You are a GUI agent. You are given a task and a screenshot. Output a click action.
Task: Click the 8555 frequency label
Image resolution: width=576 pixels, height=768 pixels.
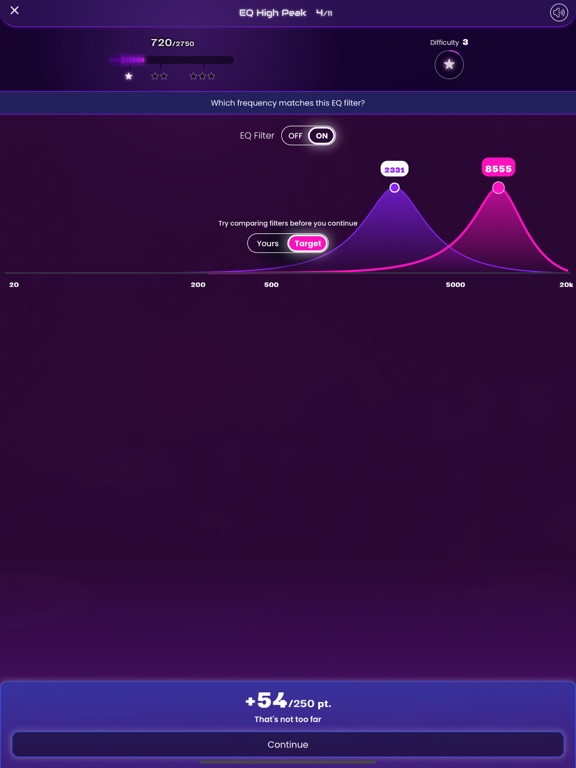click(498, 168)
